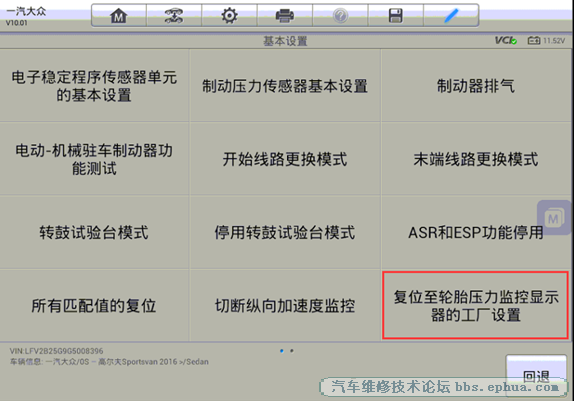Open 电动-机械驻车制动器功能测试

pos(94,159)
